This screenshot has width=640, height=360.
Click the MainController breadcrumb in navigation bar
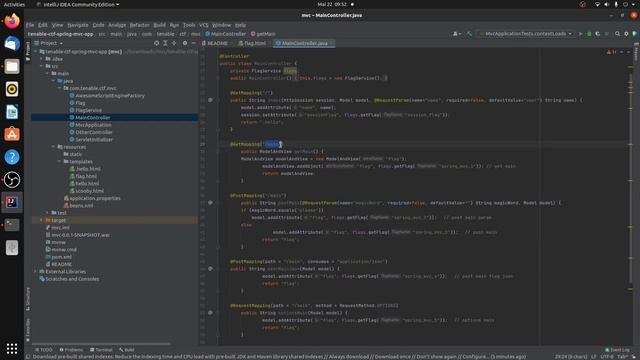(226, 34)
